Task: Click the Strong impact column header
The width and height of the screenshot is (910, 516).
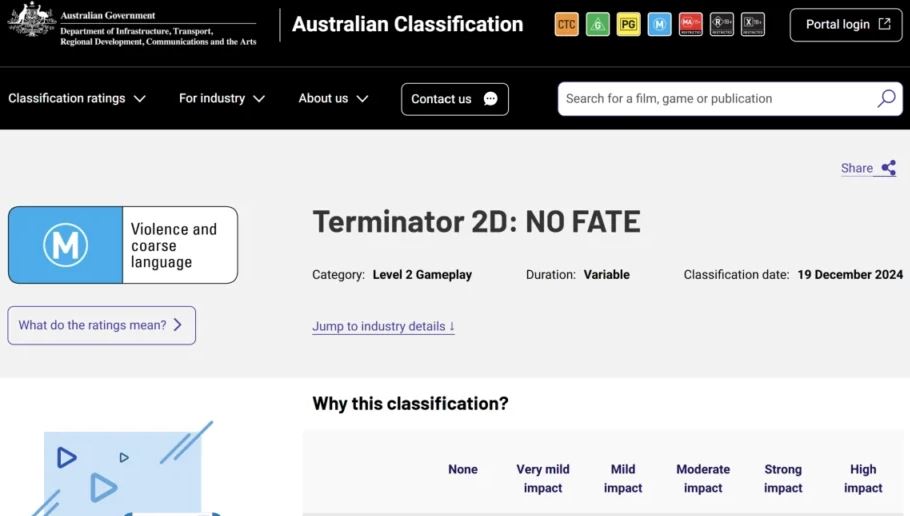Action: point(783,478)
